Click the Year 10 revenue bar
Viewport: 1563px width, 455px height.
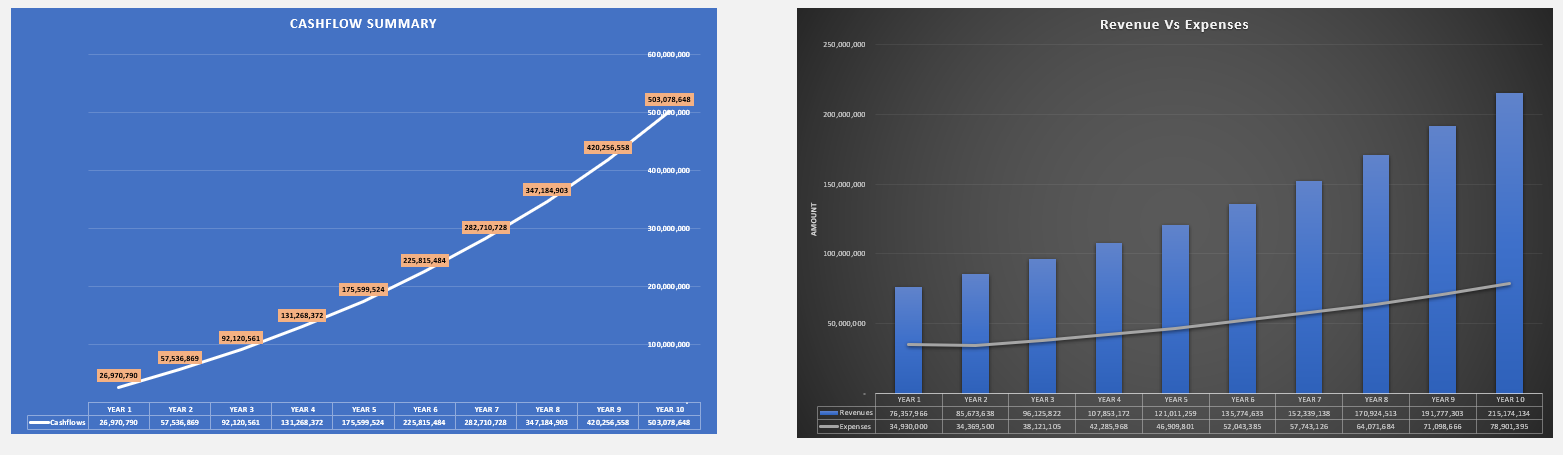pos(1509,240)
